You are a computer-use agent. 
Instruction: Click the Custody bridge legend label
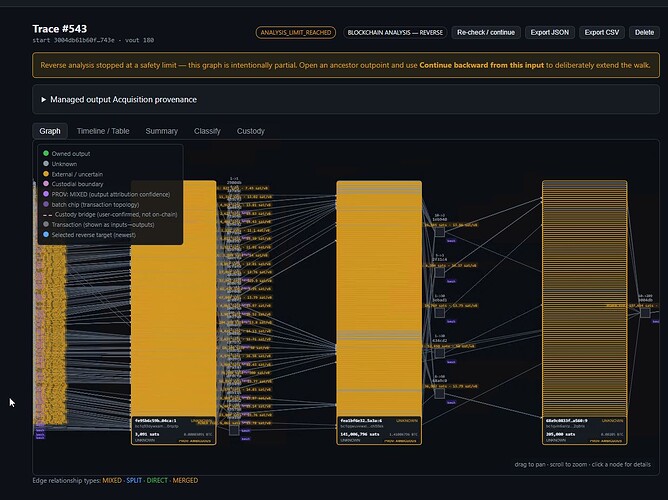tap(116, 215)
